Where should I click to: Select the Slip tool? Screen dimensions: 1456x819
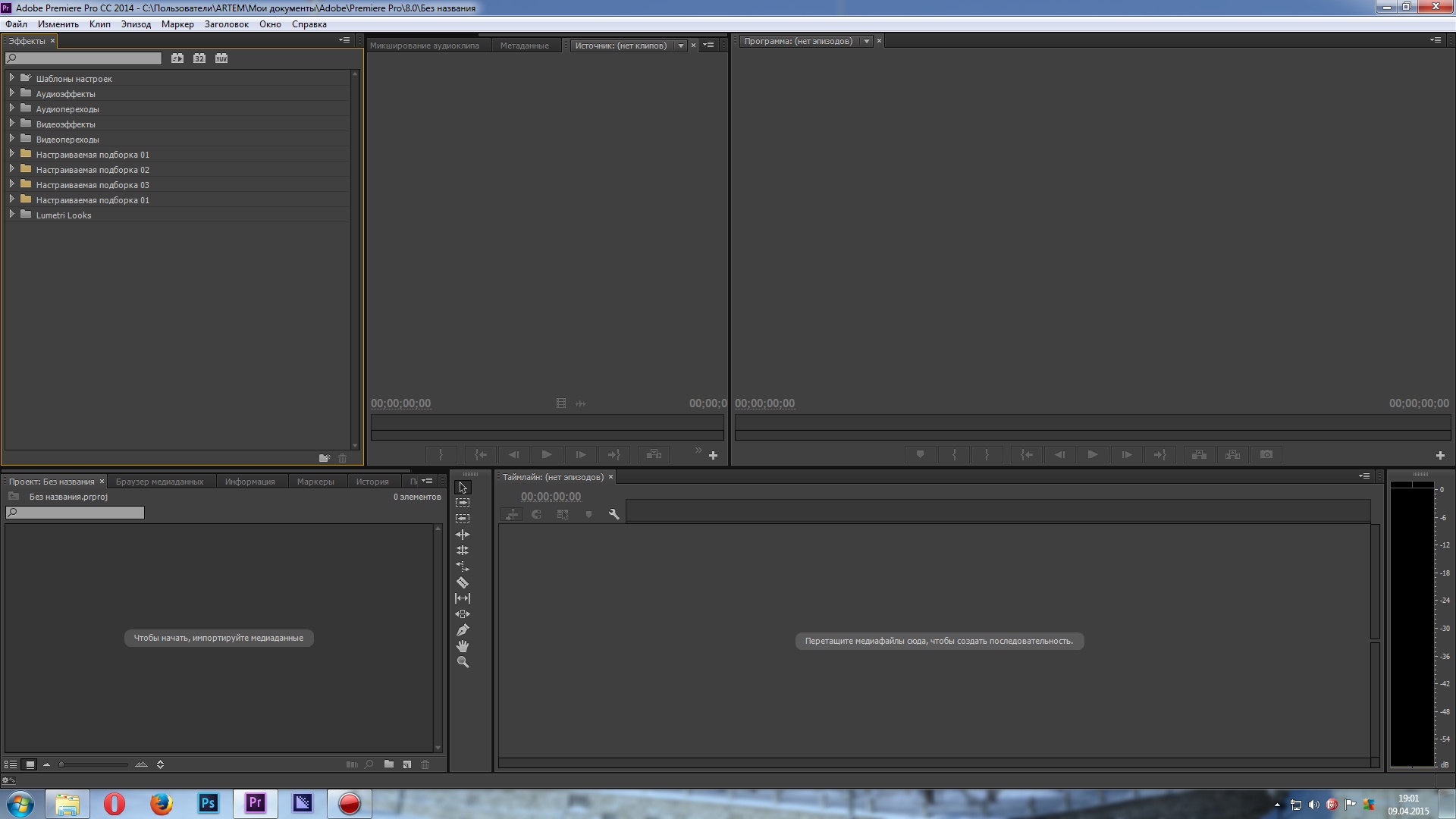point(463,598)
